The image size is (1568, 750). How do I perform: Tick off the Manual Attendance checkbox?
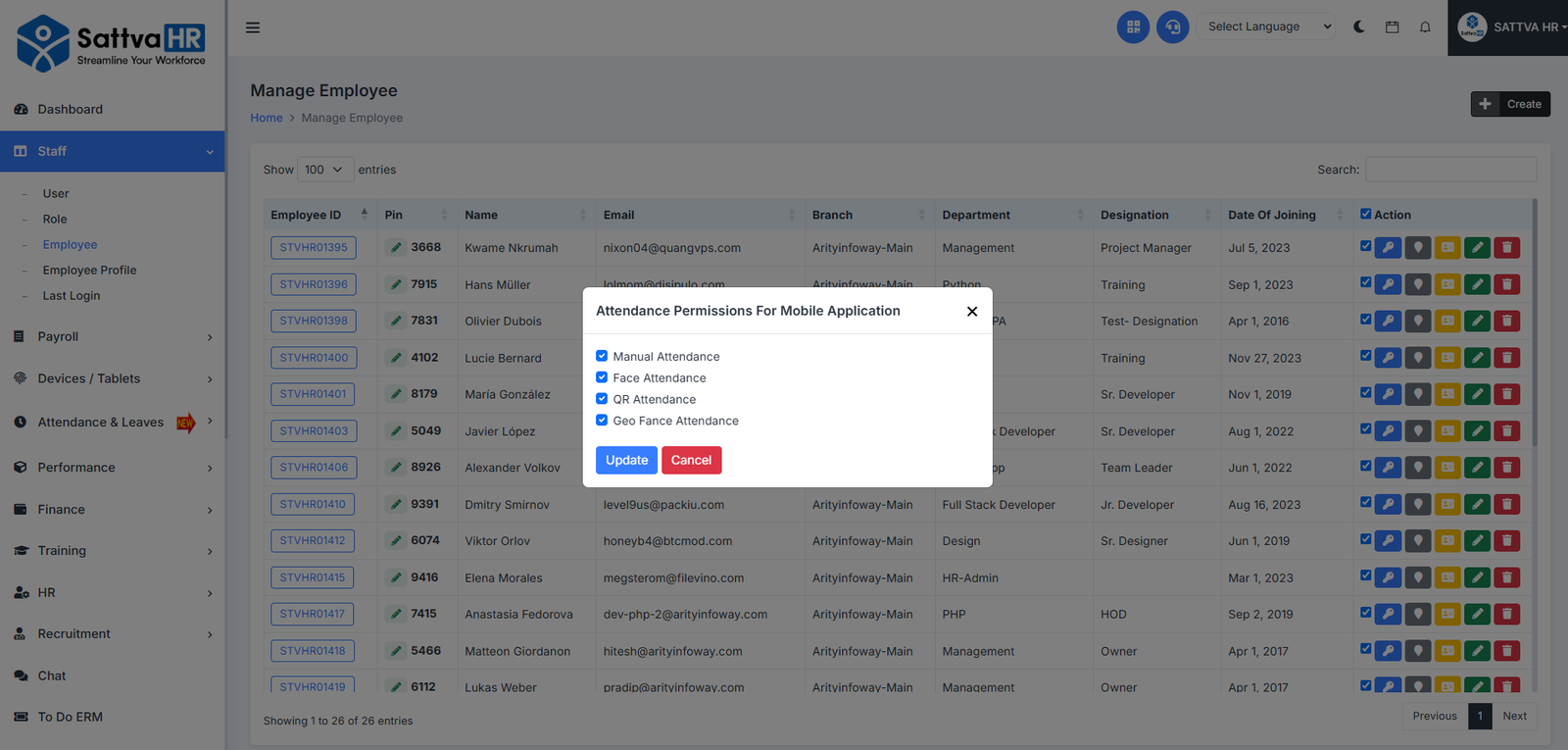[602, 356]
